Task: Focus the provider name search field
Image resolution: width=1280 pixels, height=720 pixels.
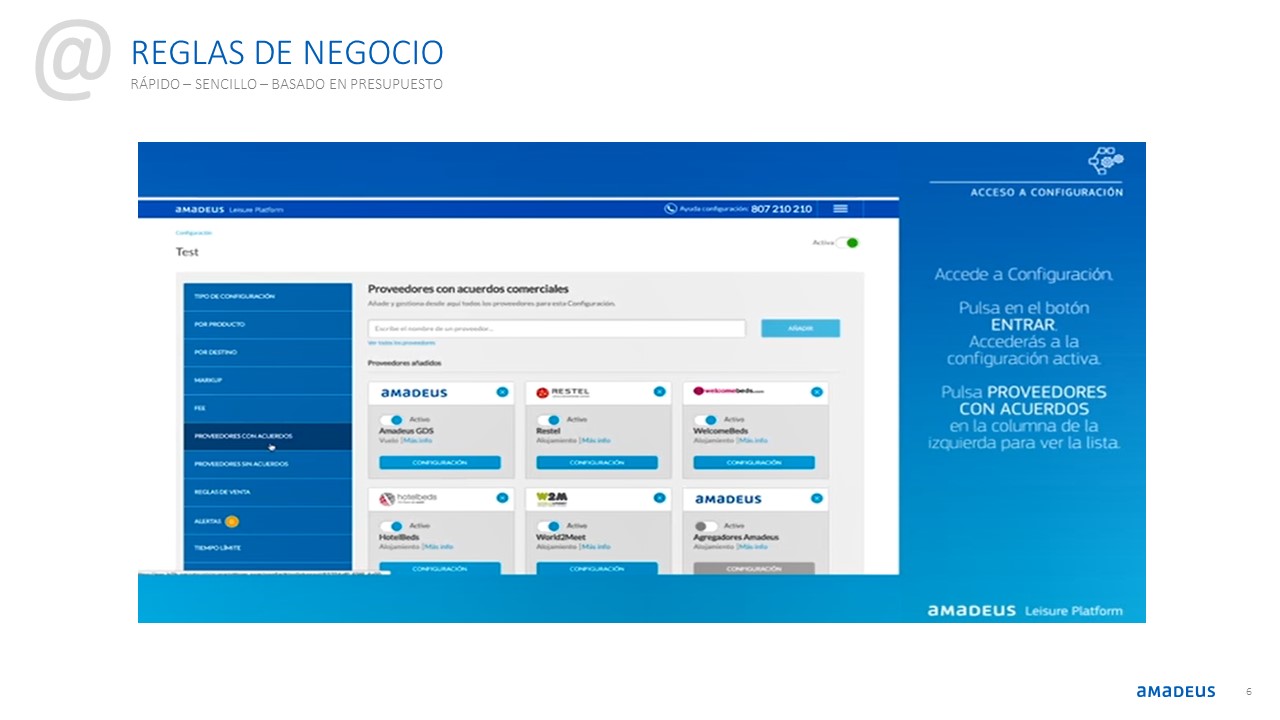Action: (557, 328)
